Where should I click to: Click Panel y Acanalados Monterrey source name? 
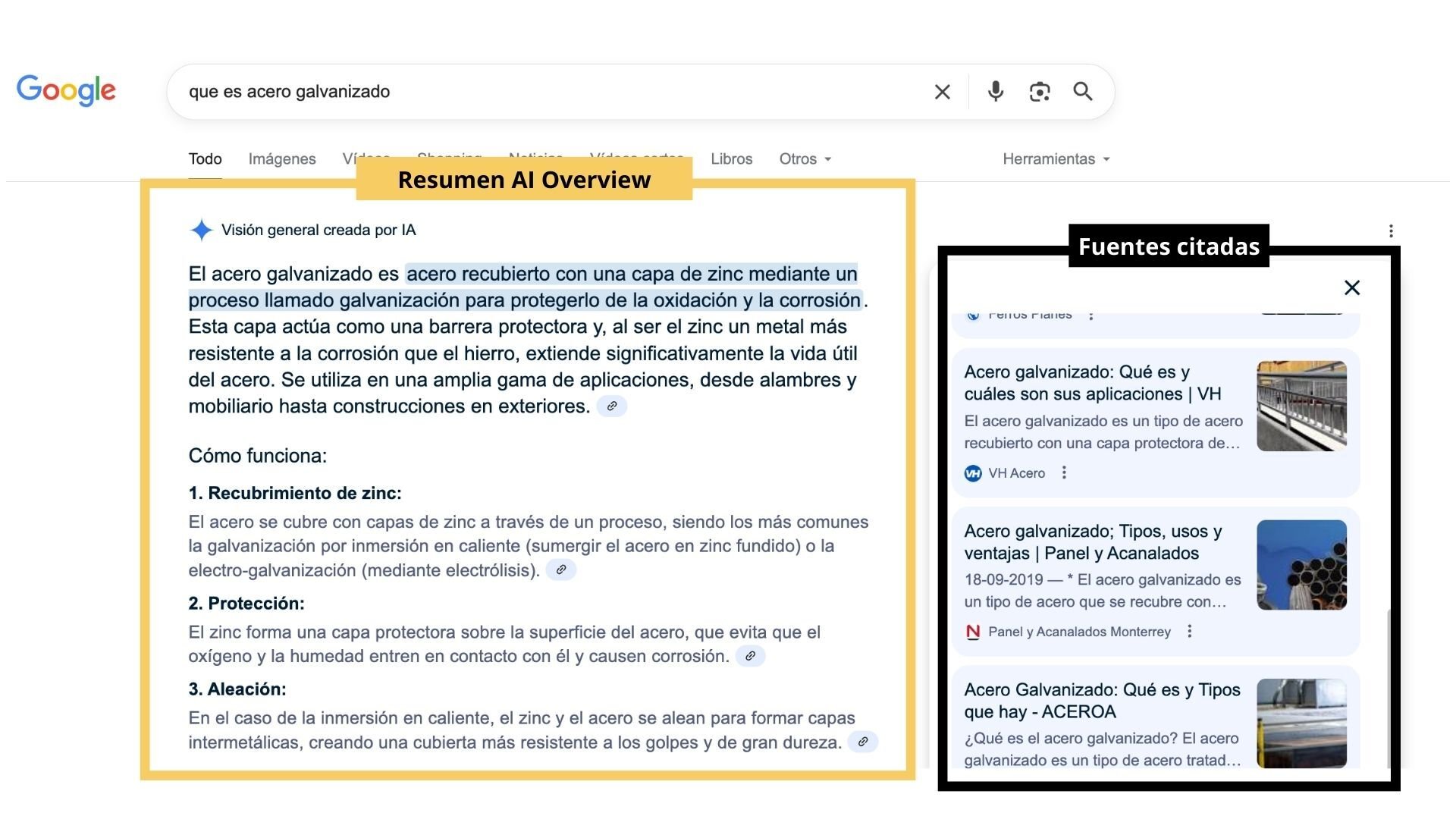(x=1079, y=632)
